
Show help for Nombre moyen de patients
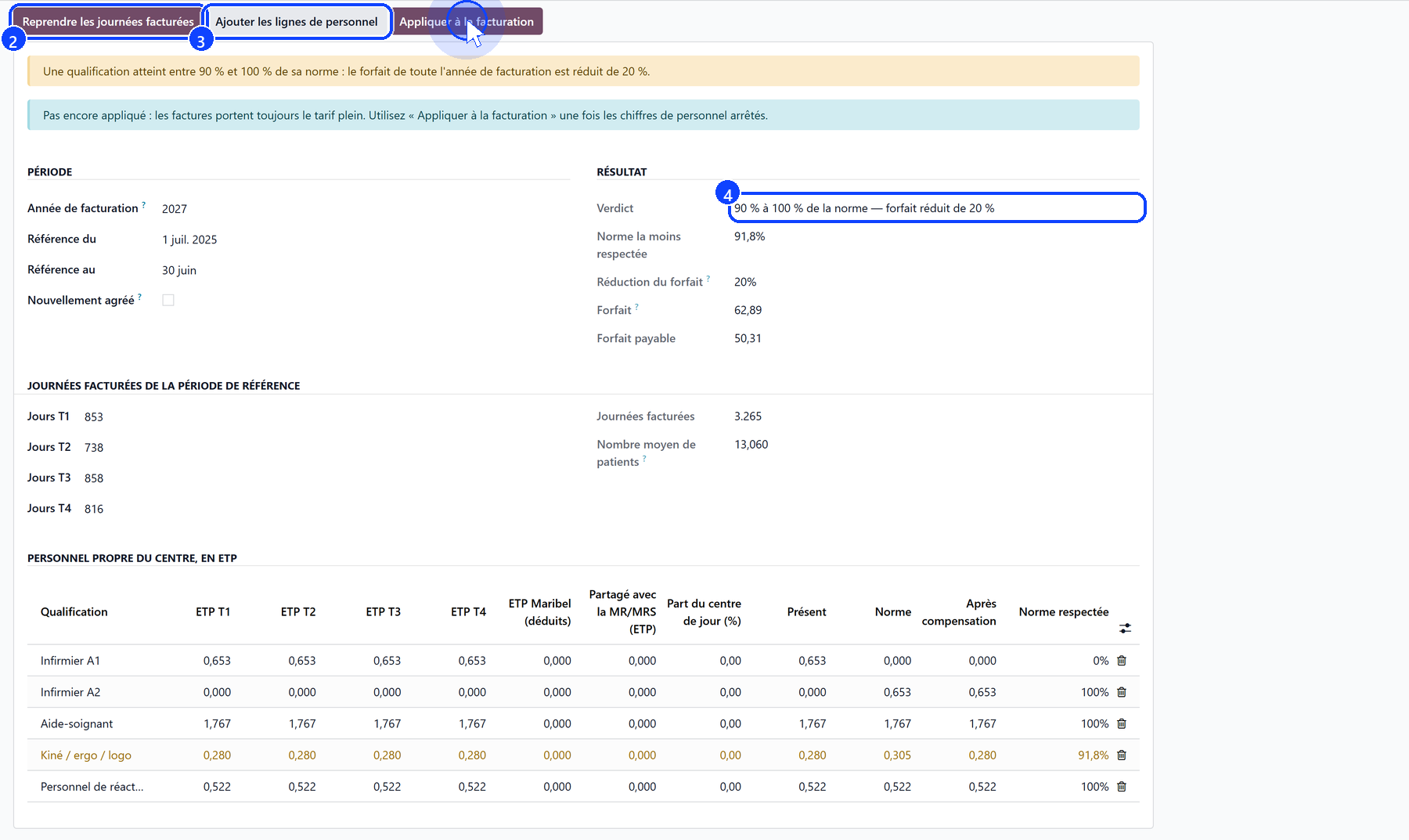tap(644, 459)
